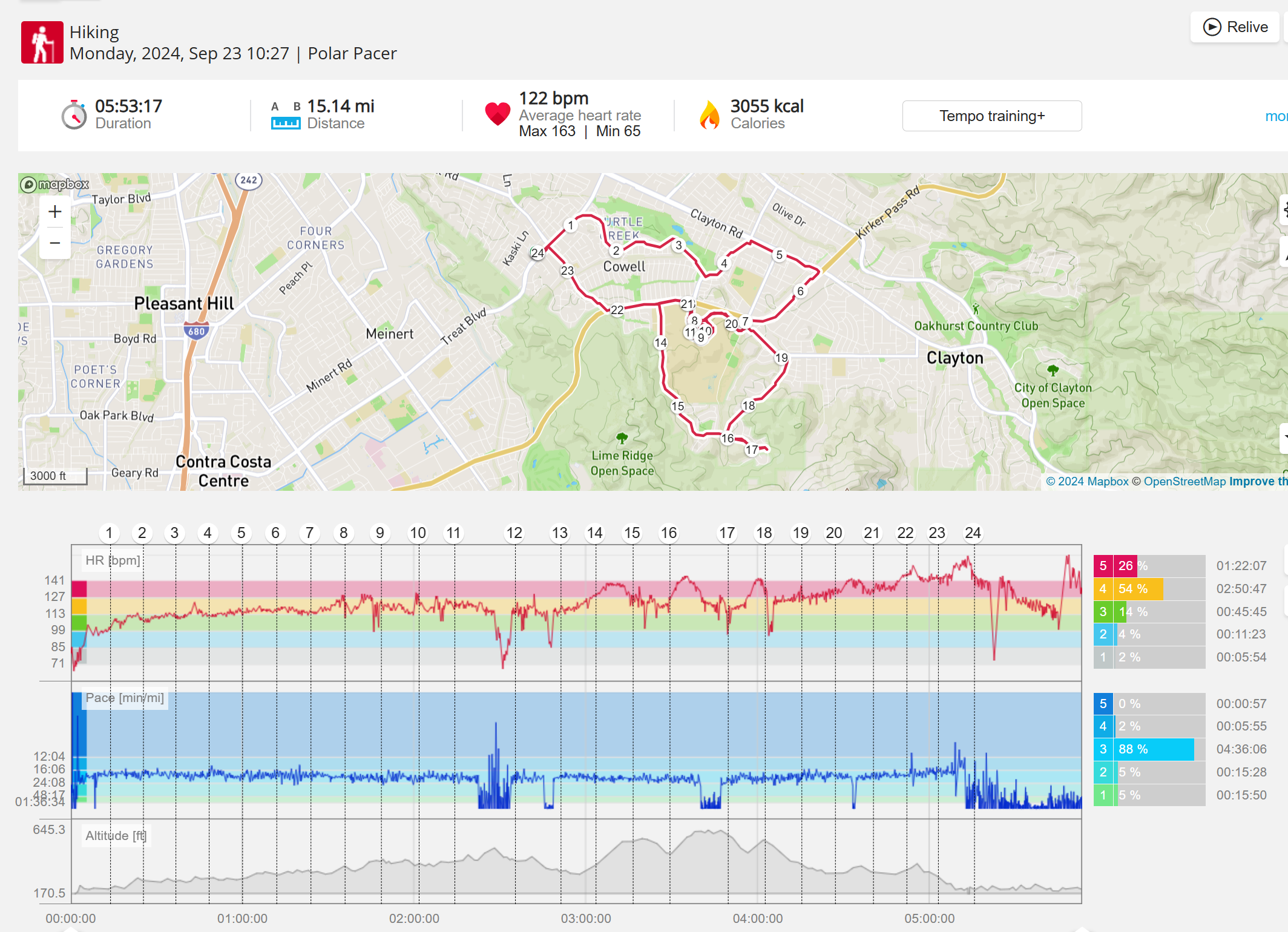Image resolution: width=1288 pixels, height=932 pixels.
Task: Click map waypoint 17 on the route
Action: coord(752,450)
